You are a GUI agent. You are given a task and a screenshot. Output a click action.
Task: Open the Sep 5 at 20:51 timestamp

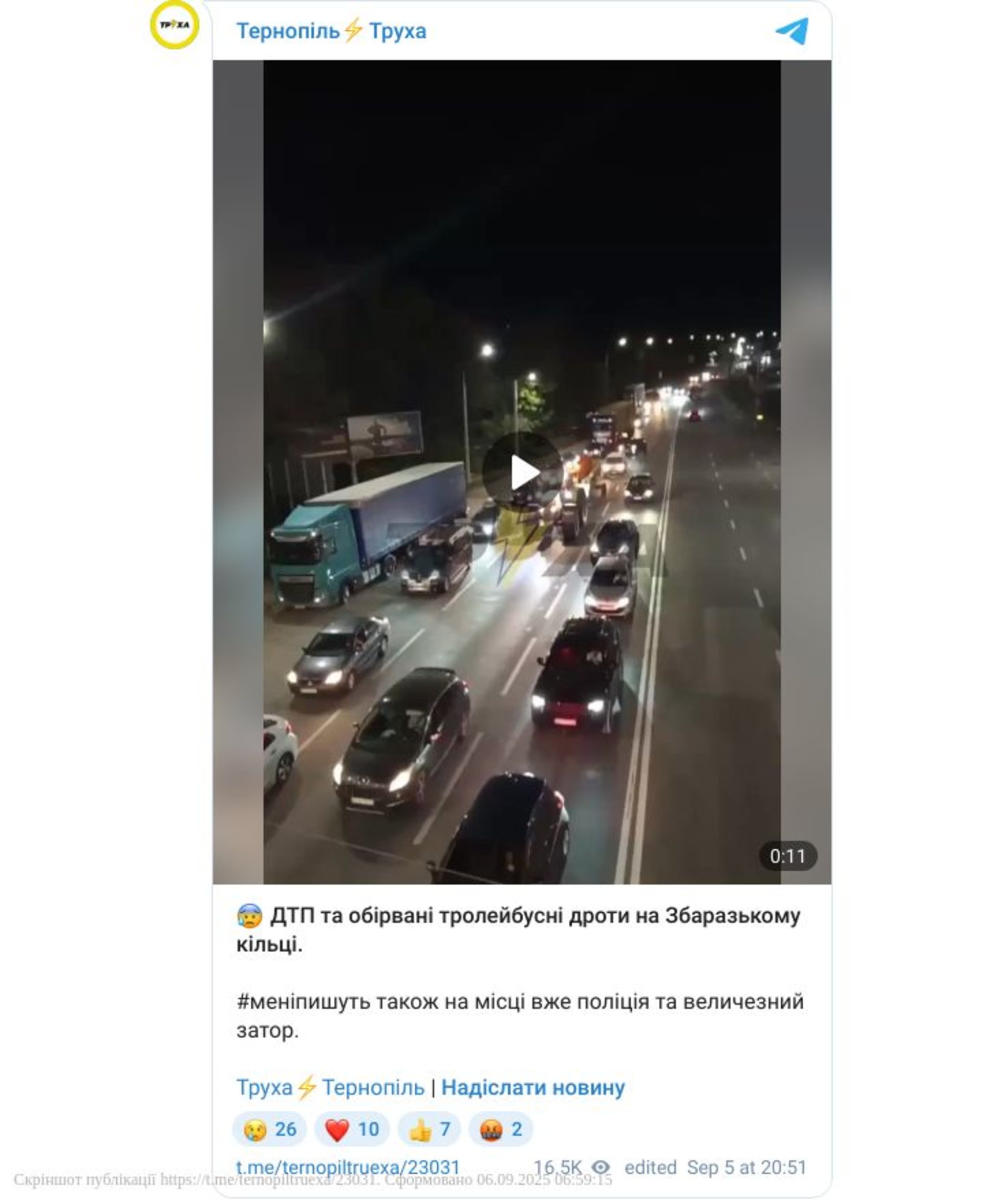point(746,1167)
